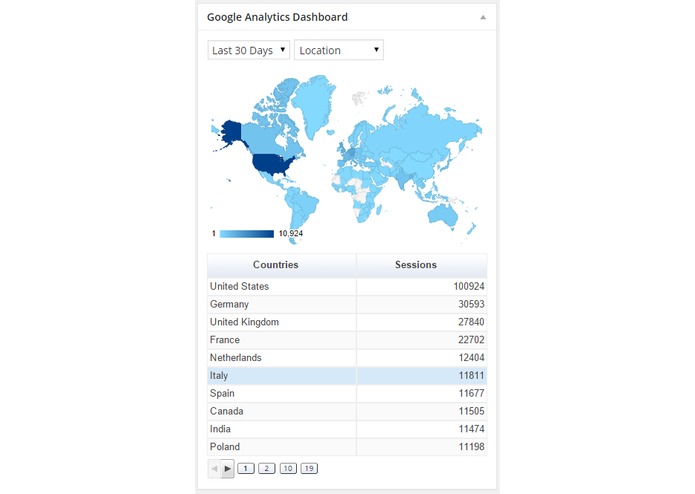
Task: Click the sessions value 100924
Action: tap(469, 287)
